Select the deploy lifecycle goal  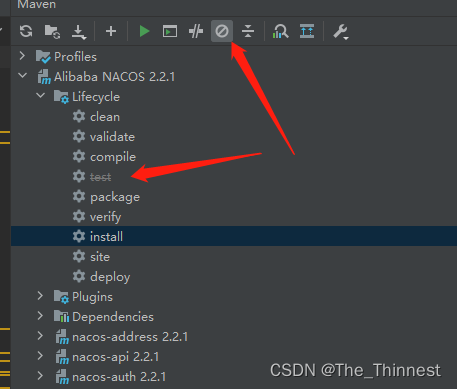(110, 277)
